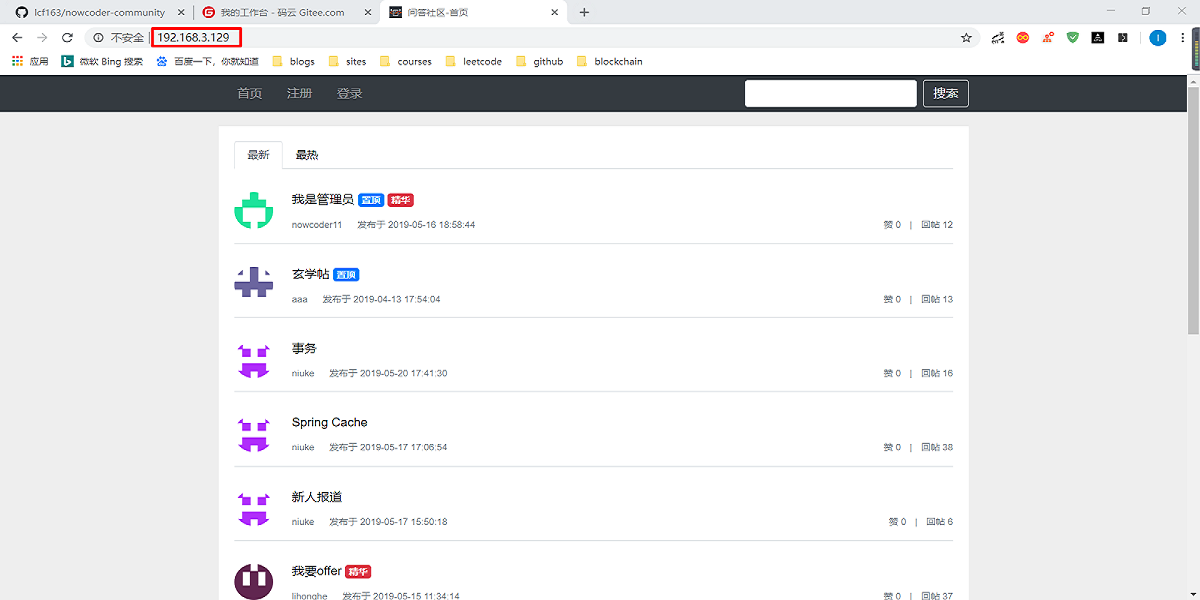Open the Bing search bookmark
Image resolution: width=1200 pixels, height=600 pixels.
[x=102, y=61]
